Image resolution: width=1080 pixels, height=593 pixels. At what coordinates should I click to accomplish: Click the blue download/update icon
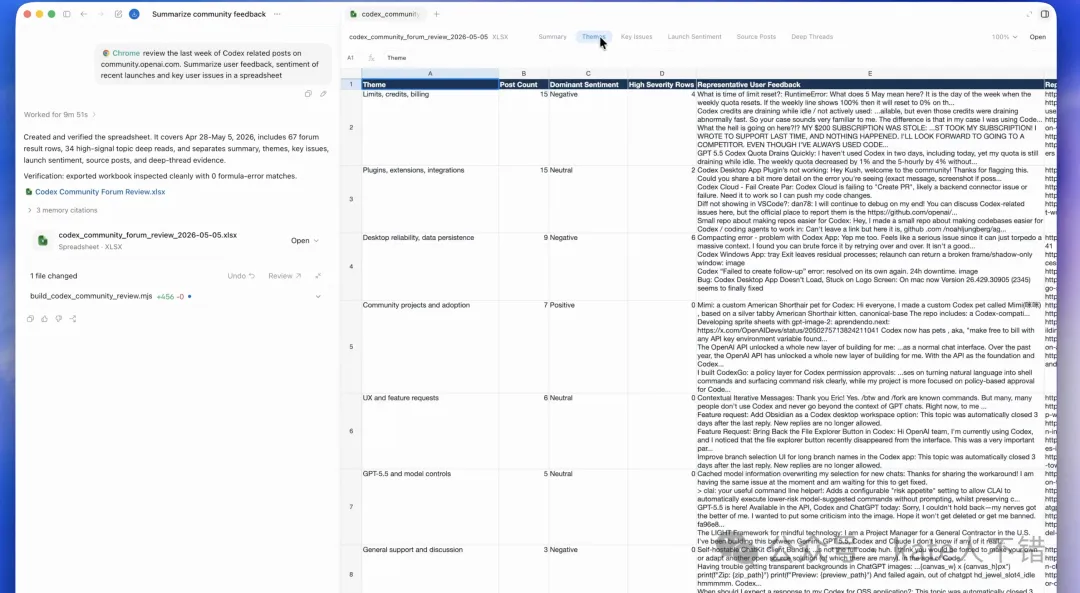click(x=134, y=14)
